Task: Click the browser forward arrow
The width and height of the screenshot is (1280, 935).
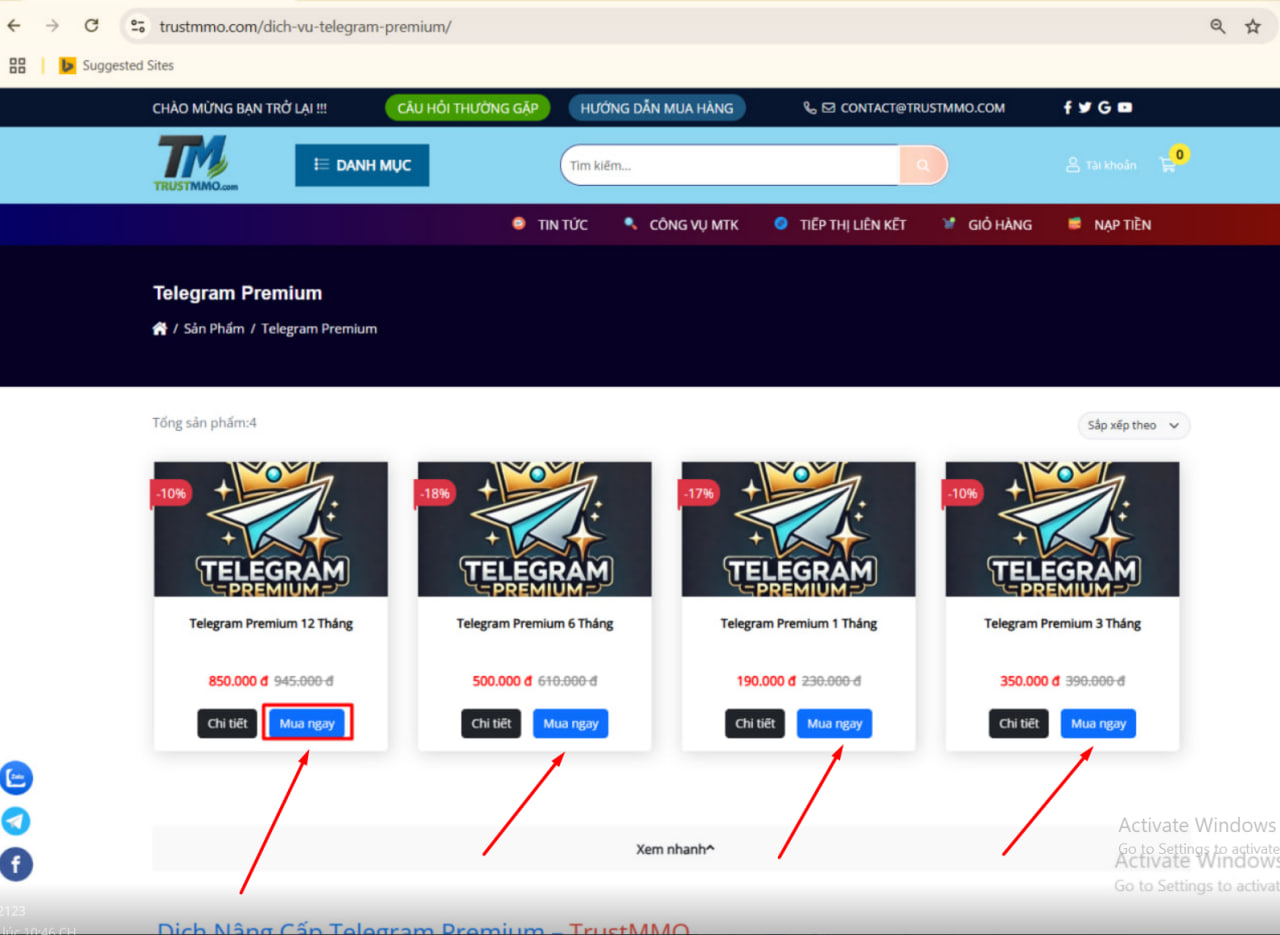Action: pos(52,26)
